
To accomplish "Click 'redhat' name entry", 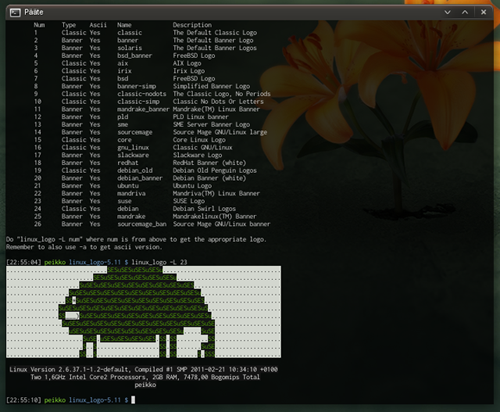I will [128, 163].
